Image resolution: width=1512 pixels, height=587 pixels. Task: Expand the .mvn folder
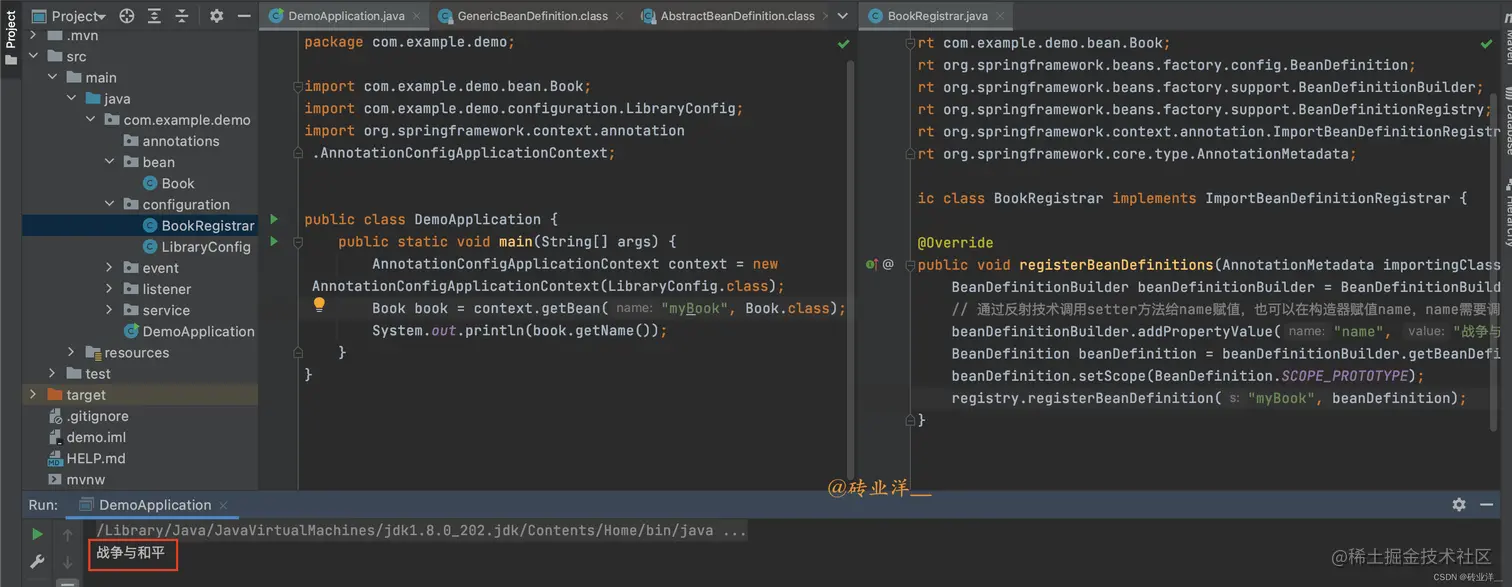(33, 35)
